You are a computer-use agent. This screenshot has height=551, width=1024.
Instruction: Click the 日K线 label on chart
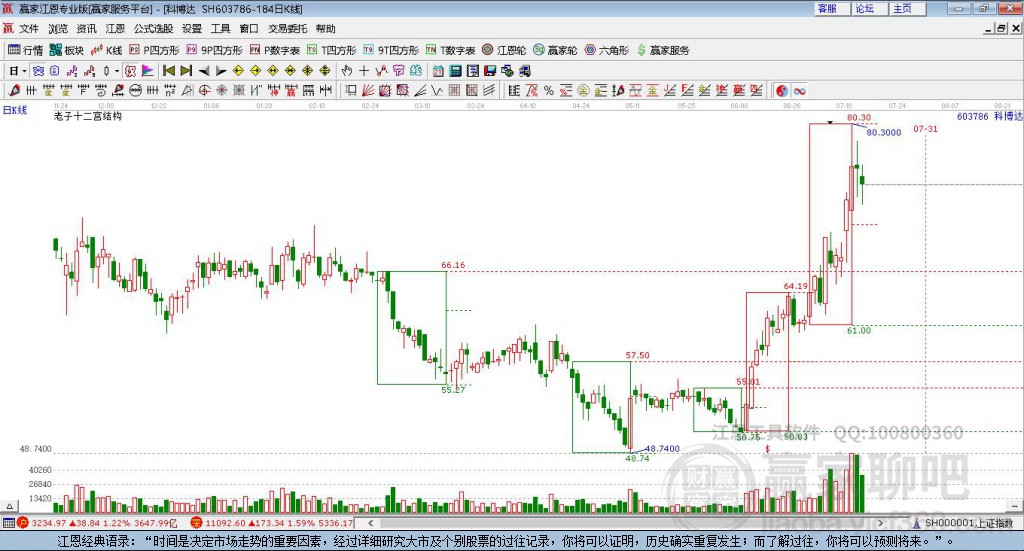[x=14, y=110]
